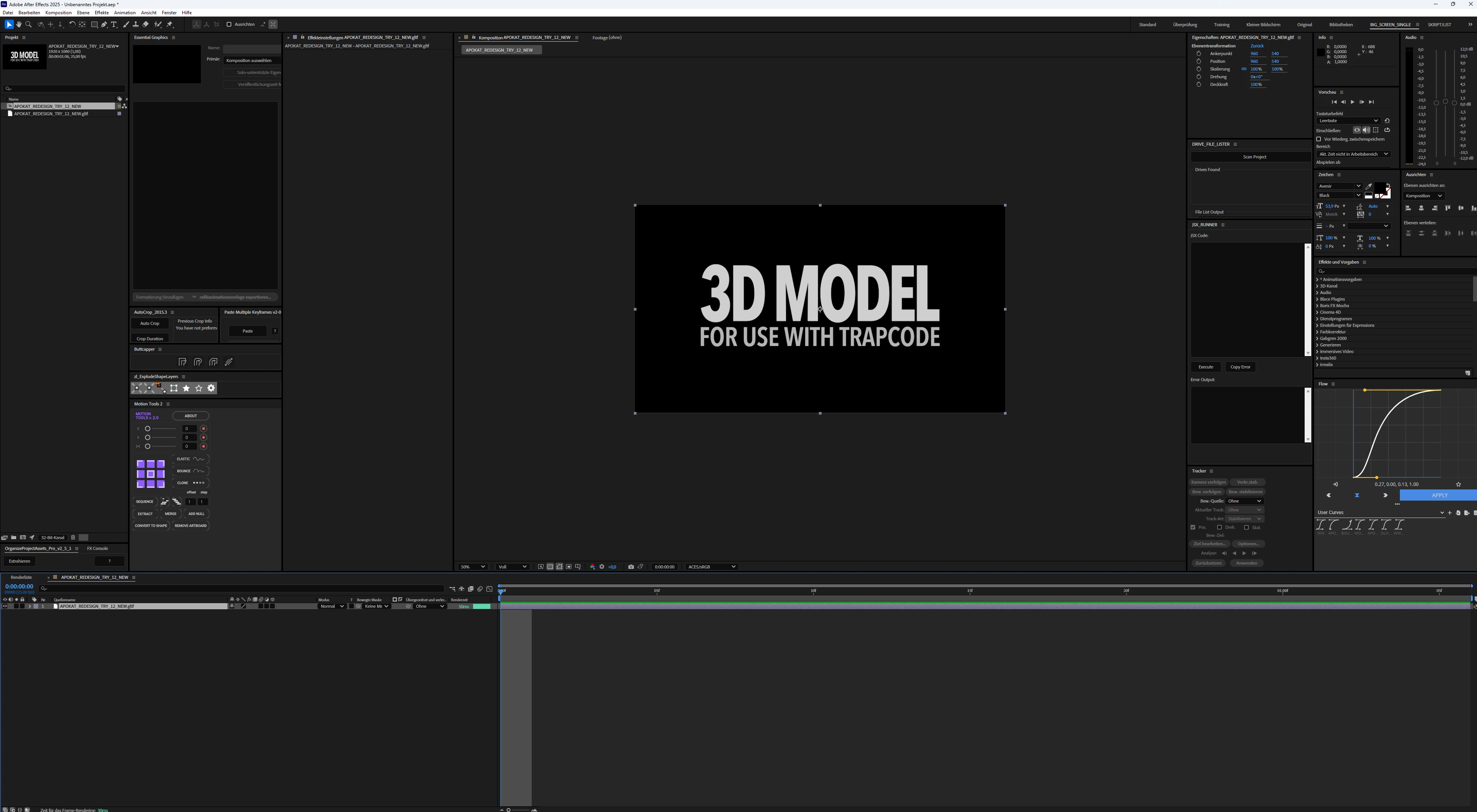
Task: Enable the Ausrichten snapping checkbox
Action: pos(229,25)
